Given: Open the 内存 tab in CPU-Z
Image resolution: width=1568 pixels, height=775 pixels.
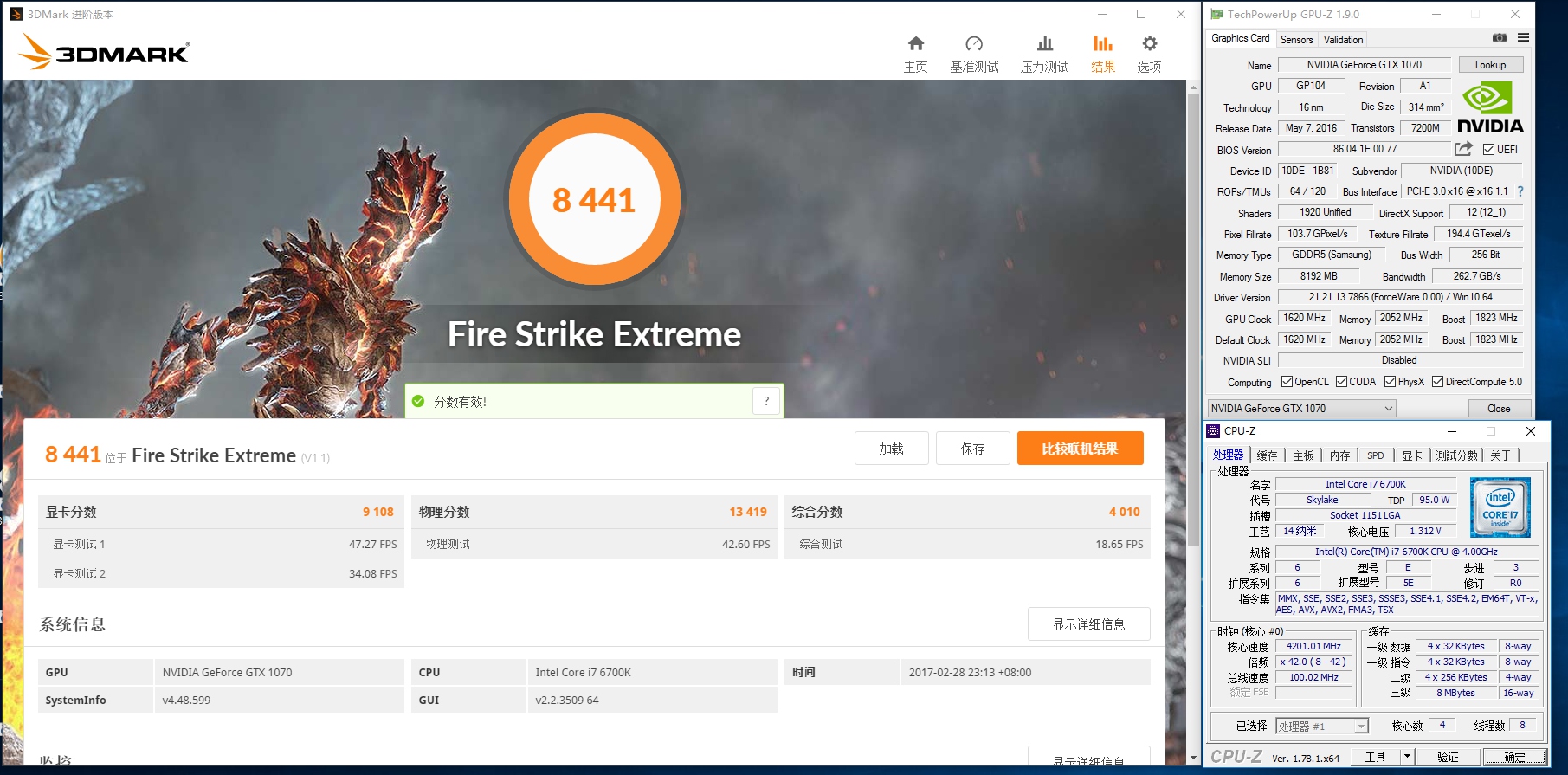Looking at the screenshot, I should [x=1339, y=455].
